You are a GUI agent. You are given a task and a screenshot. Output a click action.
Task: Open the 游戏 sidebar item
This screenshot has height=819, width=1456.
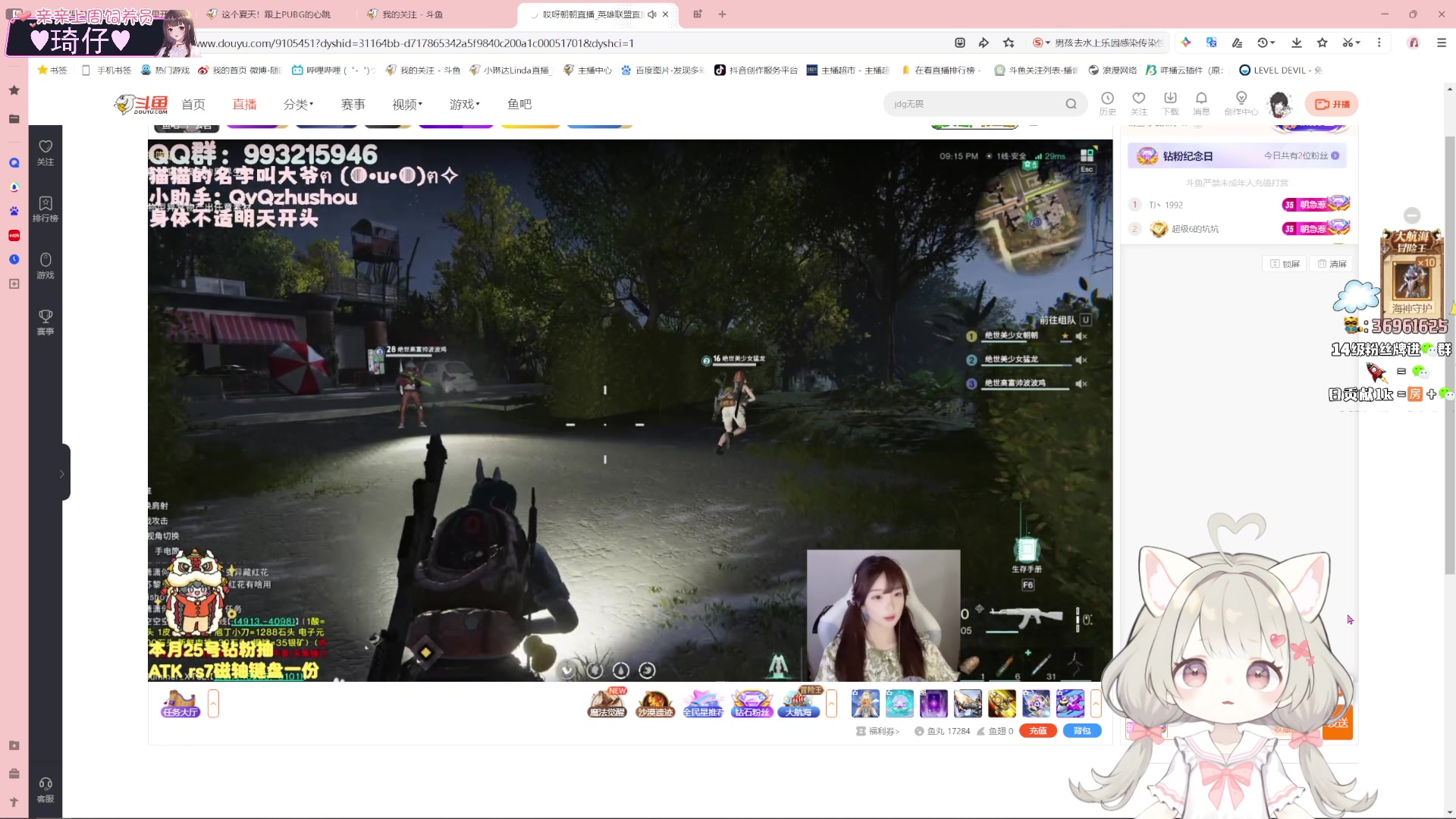[x=45, y=266]
